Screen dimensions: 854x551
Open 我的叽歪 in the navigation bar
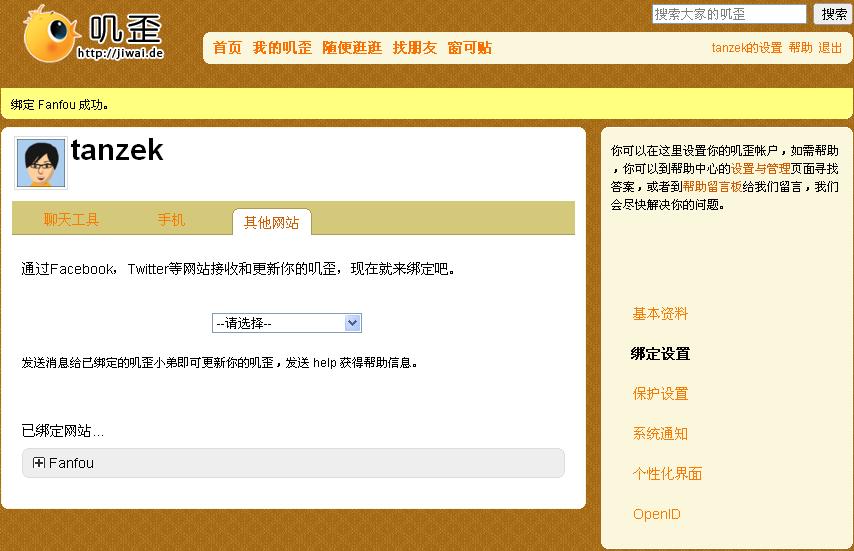coord(282,48)
